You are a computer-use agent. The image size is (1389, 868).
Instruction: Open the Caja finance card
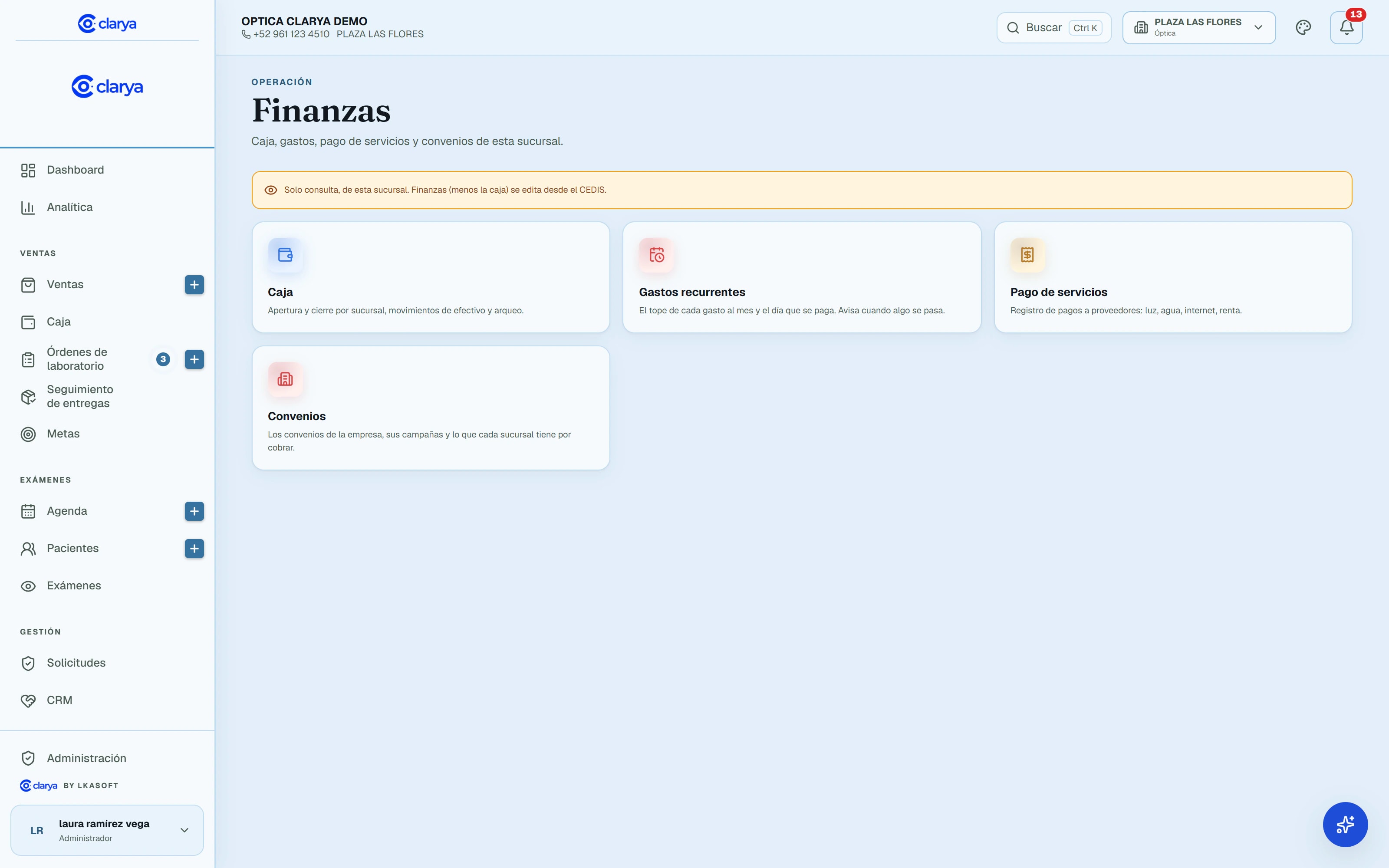click(431, 277)
